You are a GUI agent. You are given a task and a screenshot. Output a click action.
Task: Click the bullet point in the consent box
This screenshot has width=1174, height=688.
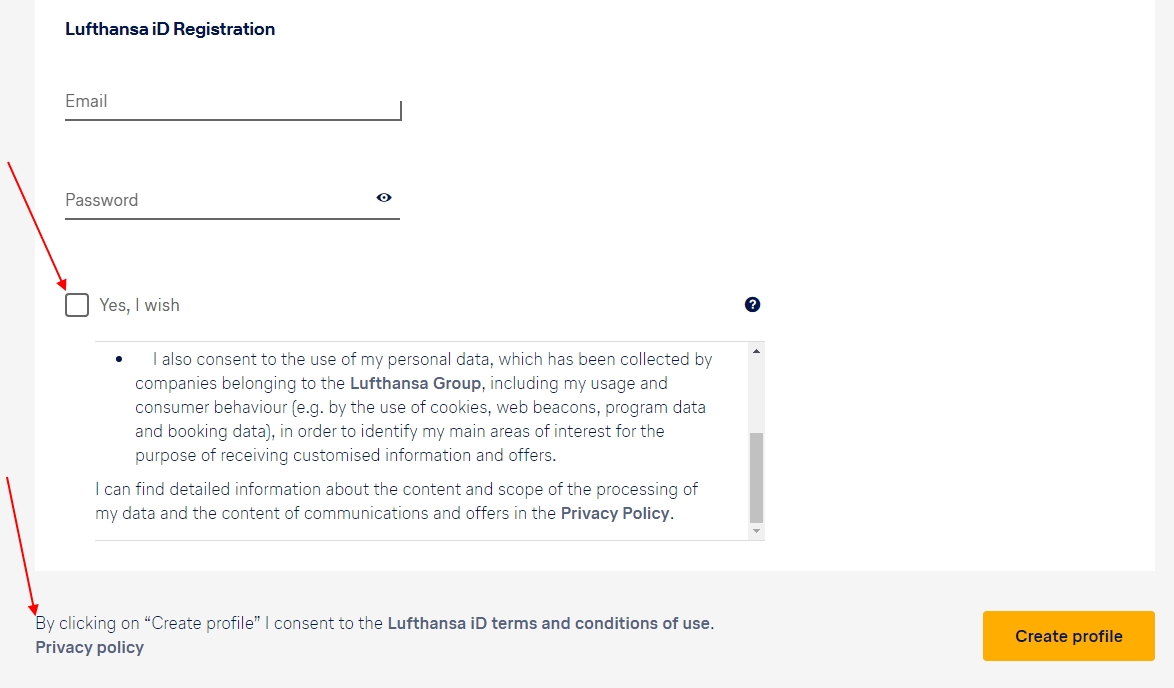click(119, 358)
